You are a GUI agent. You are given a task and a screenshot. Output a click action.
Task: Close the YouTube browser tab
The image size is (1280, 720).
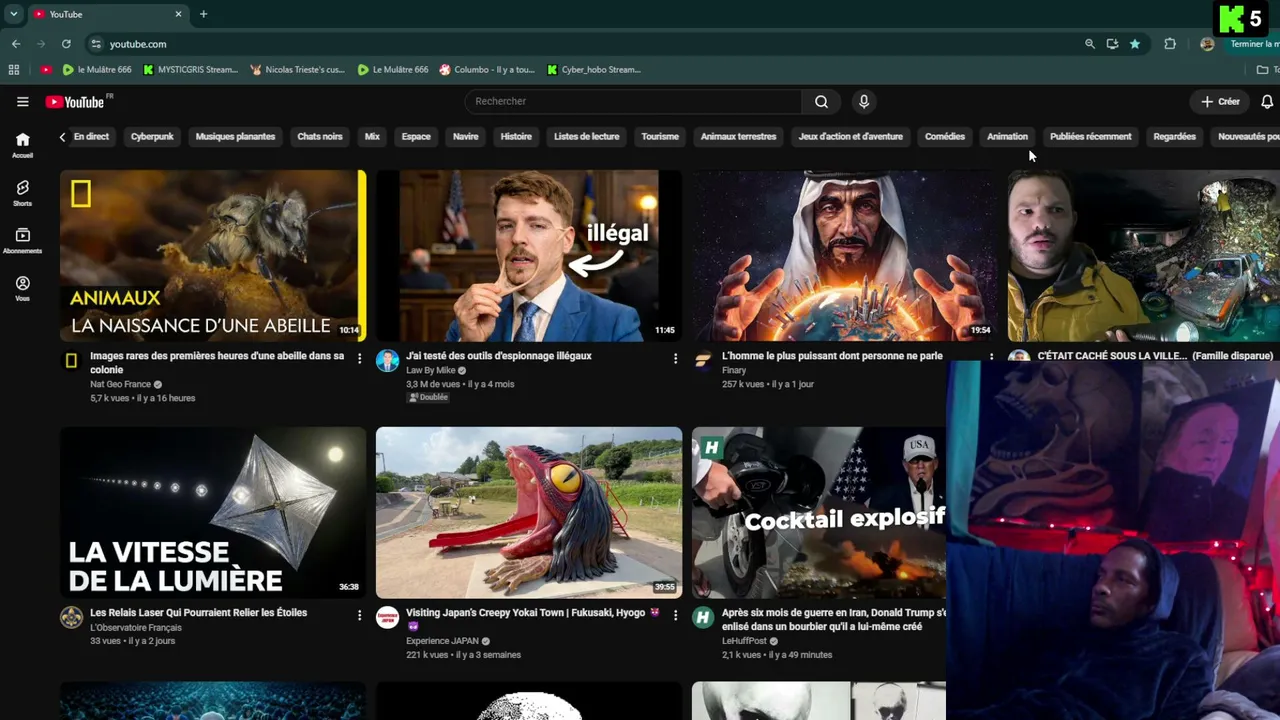pos(178,14)
